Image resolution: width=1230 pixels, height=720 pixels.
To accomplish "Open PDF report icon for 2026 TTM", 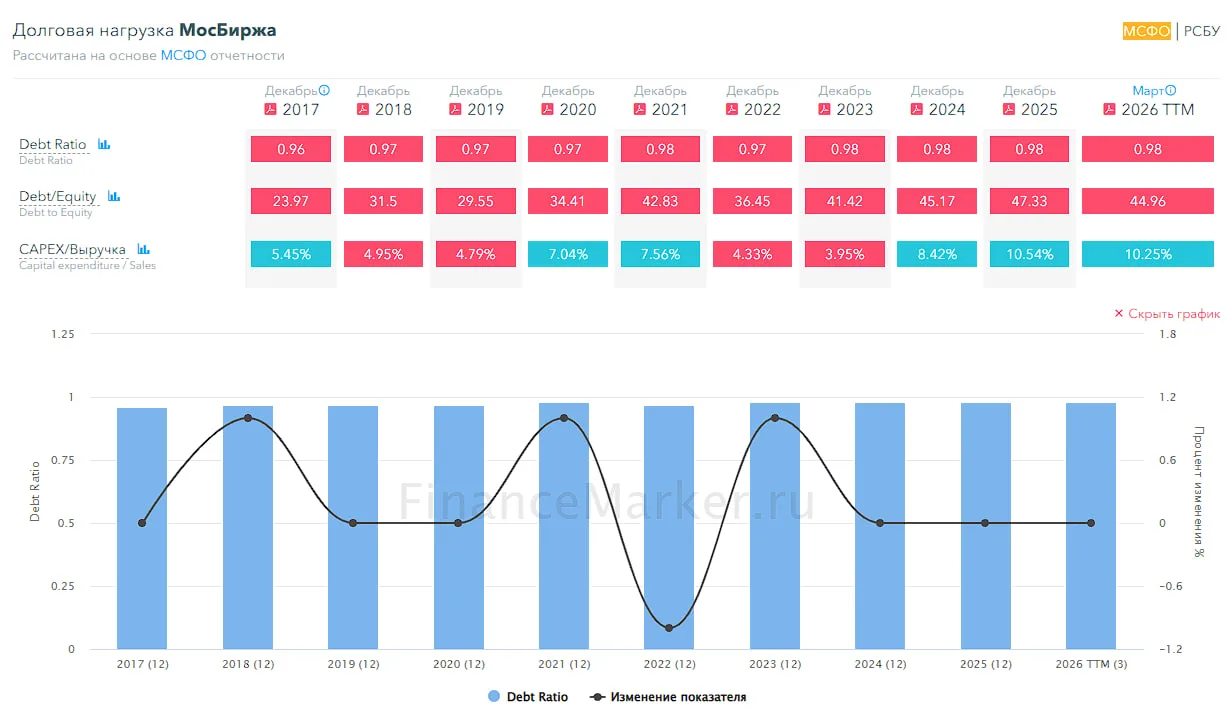I will 1109,109.
